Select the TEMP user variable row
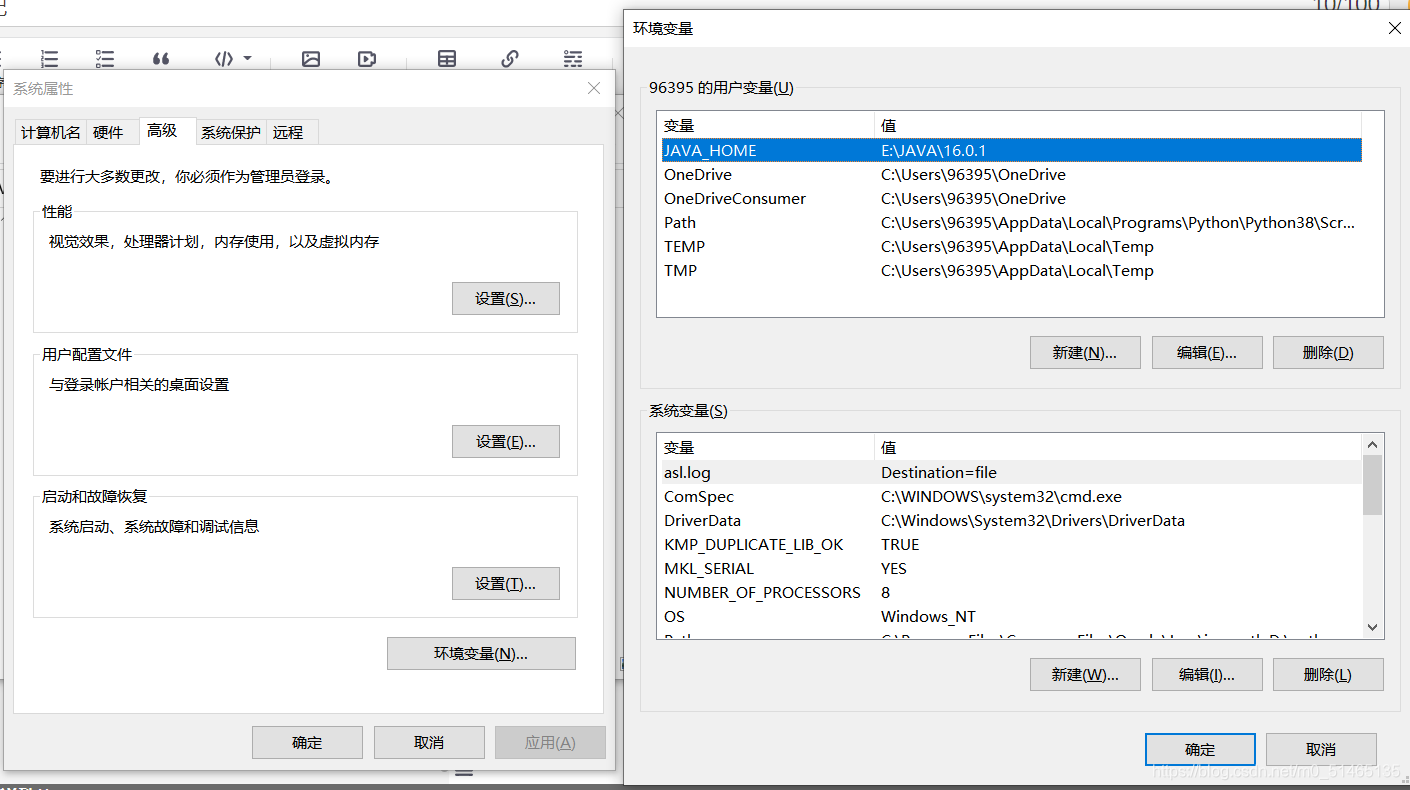 point(1011,247)
